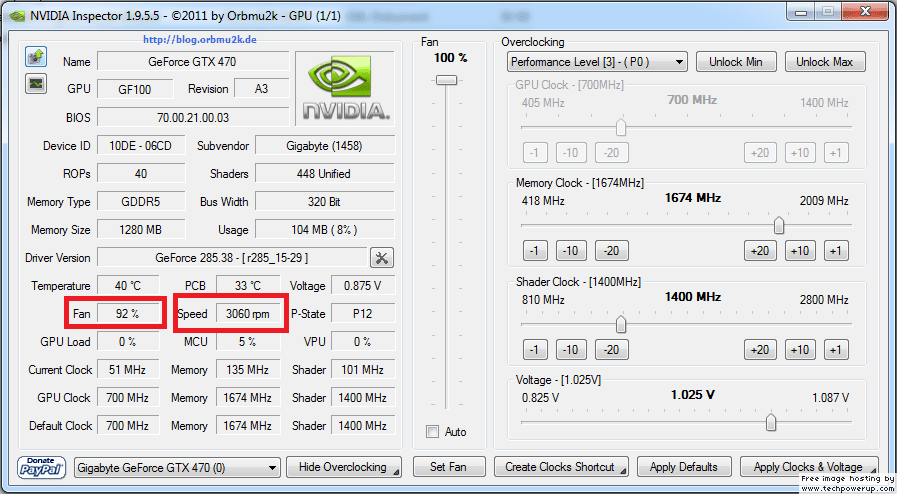Open the Gigabyte GeForce GTX 470 GPU selector
Image resolution: width=897 pixels, height=494 pixels.
177,468
